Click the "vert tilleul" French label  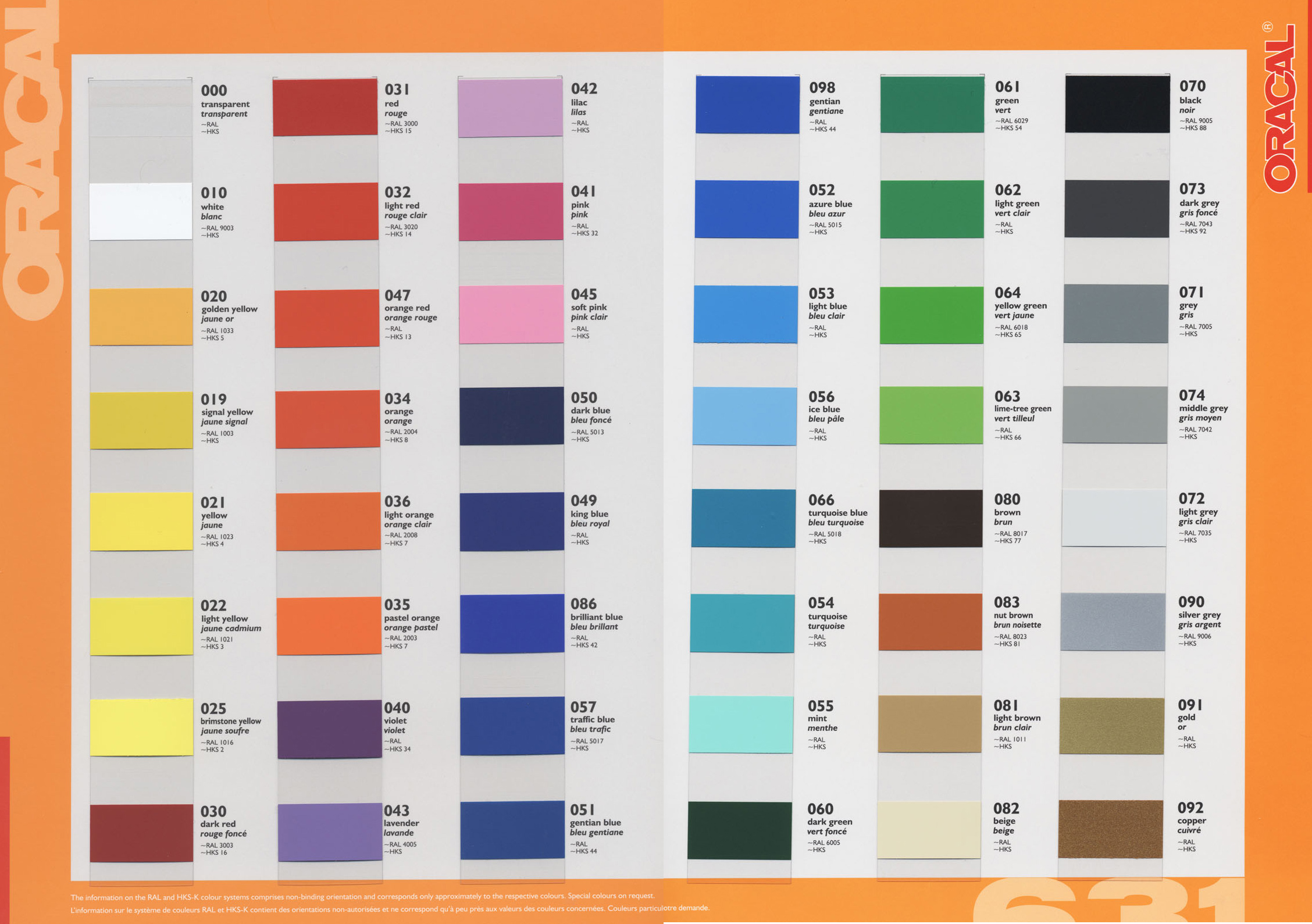(1014, 418)
